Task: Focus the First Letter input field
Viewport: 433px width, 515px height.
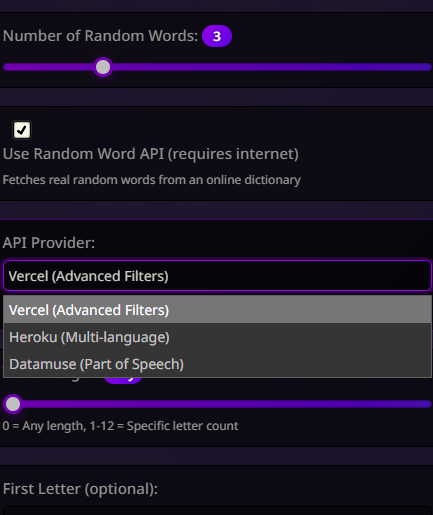Action: pos(217,511)
